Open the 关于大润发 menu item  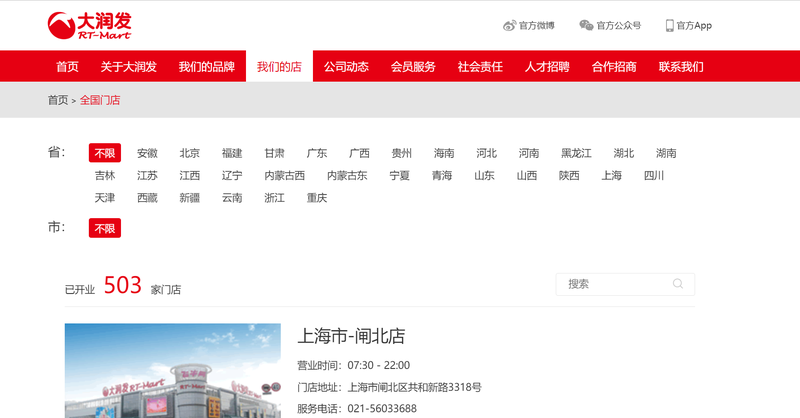129,67
